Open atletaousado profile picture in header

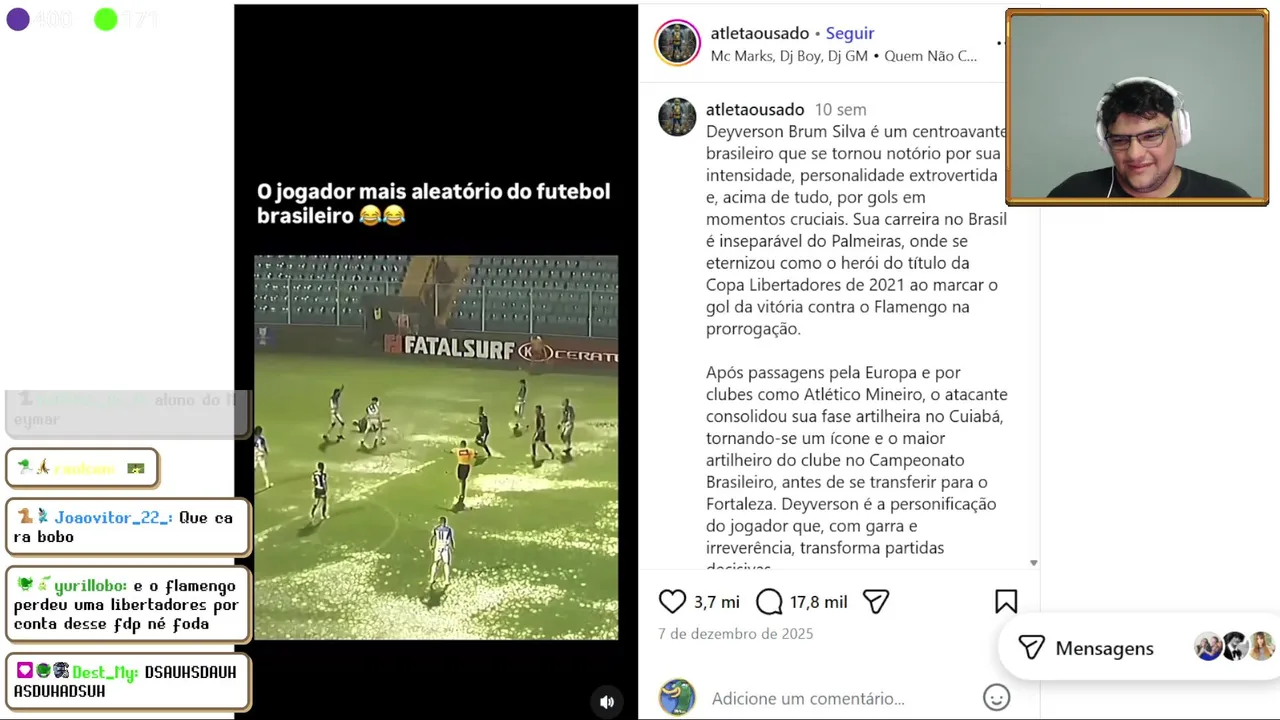click(x=677, y=43)
